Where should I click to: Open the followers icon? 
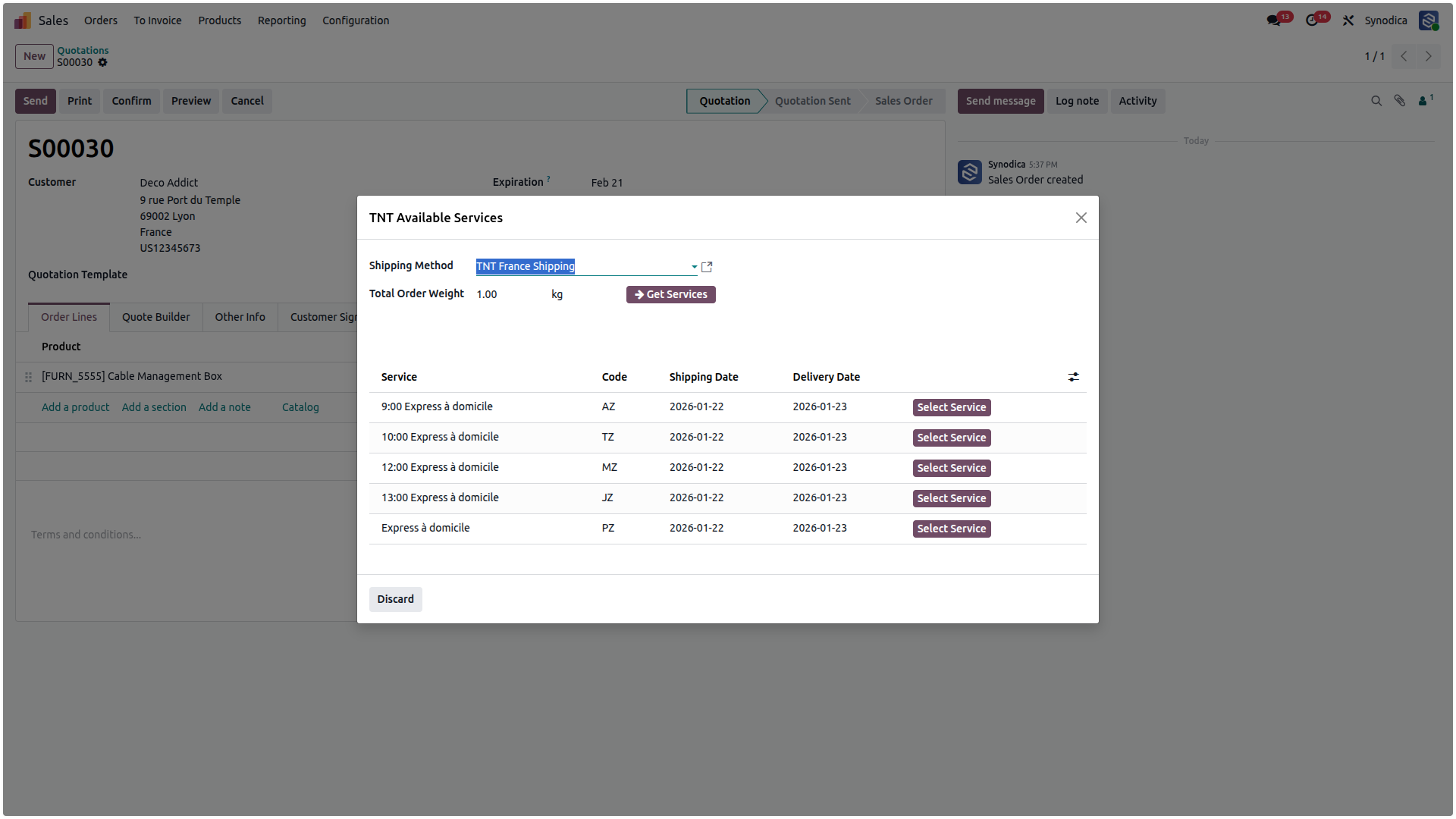tap(1426, 100)
